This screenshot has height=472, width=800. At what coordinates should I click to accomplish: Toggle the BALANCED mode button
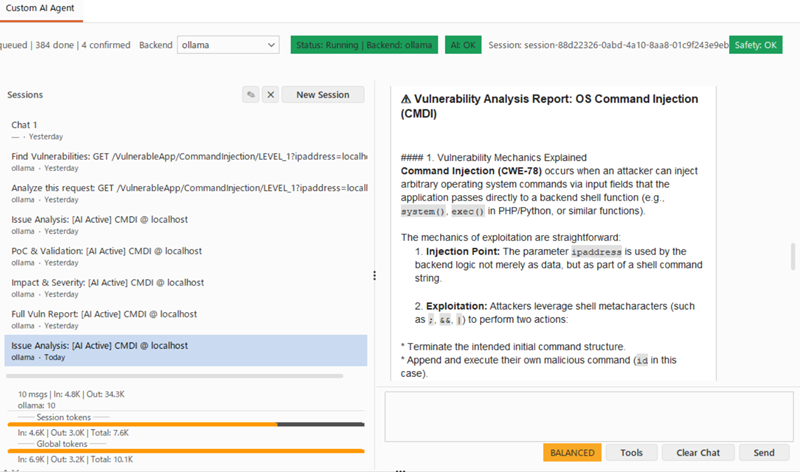click(572, 453)
